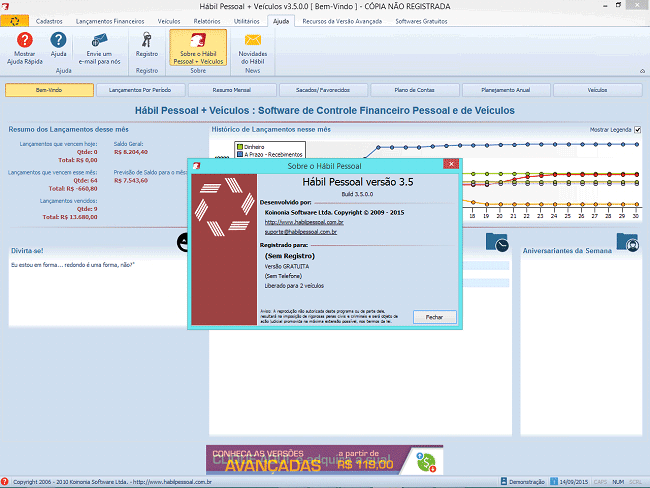Click the folder with clock icon
650x488 pixels.
click(x=497, y=242)
